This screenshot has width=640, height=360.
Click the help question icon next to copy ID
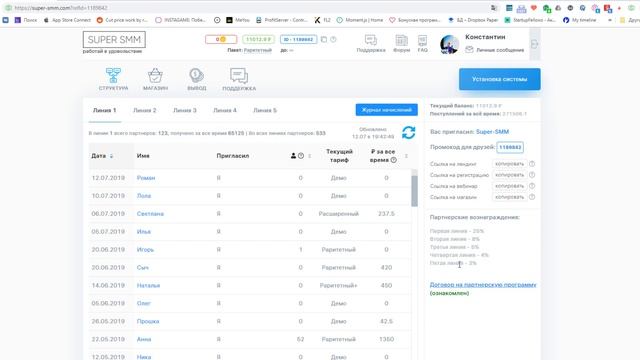[x=333, y=40]
